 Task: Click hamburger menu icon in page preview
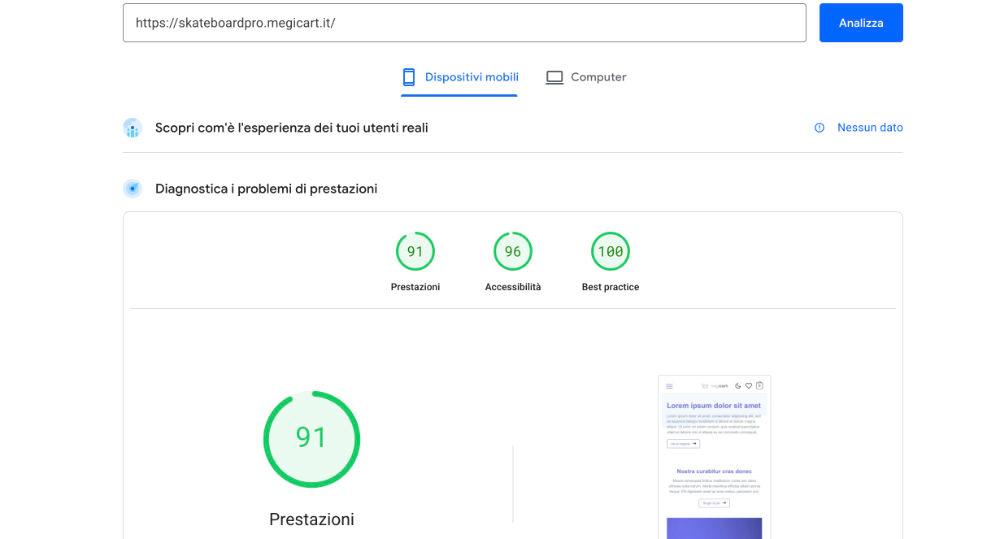coord(669,386)
